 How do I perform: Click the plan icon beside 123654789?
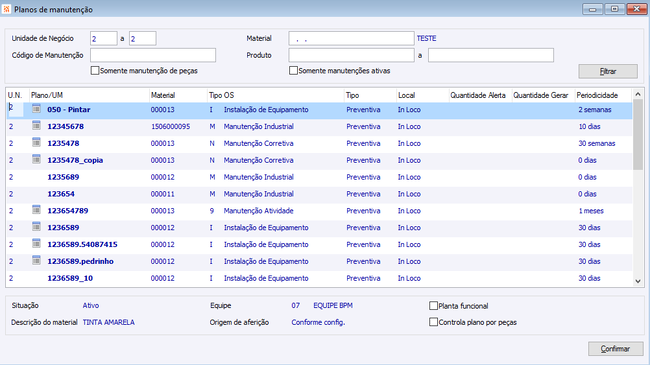36,210
